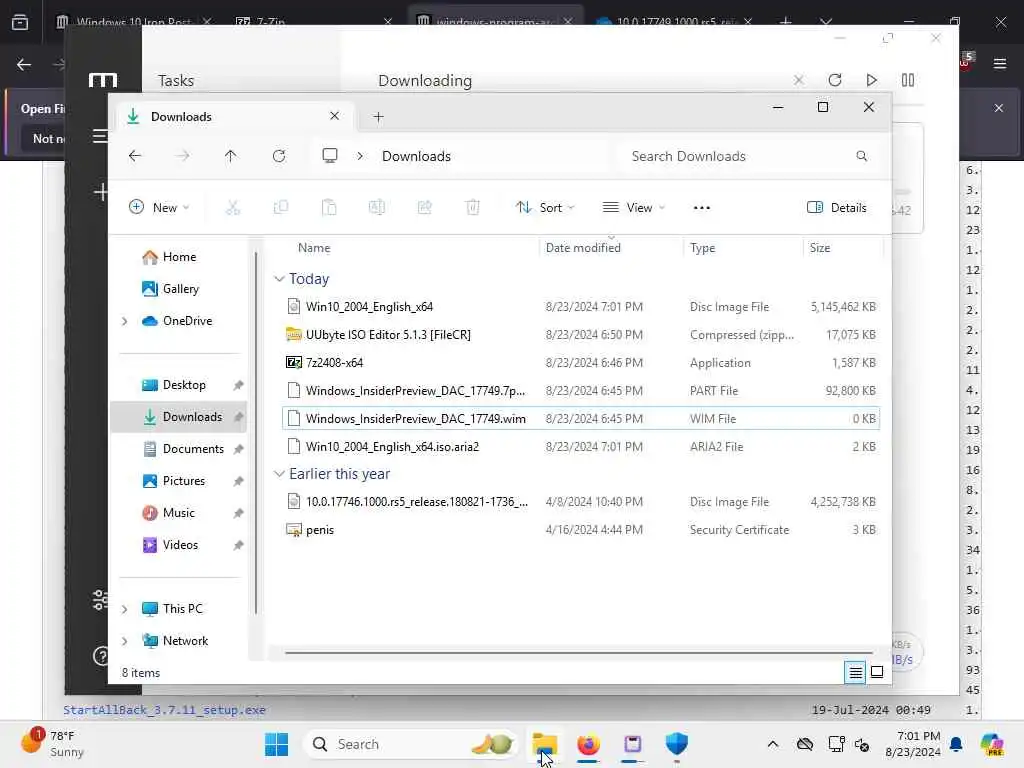Click resume play icon in download manager
1024x768 pixels.
[x=871, y=80]
